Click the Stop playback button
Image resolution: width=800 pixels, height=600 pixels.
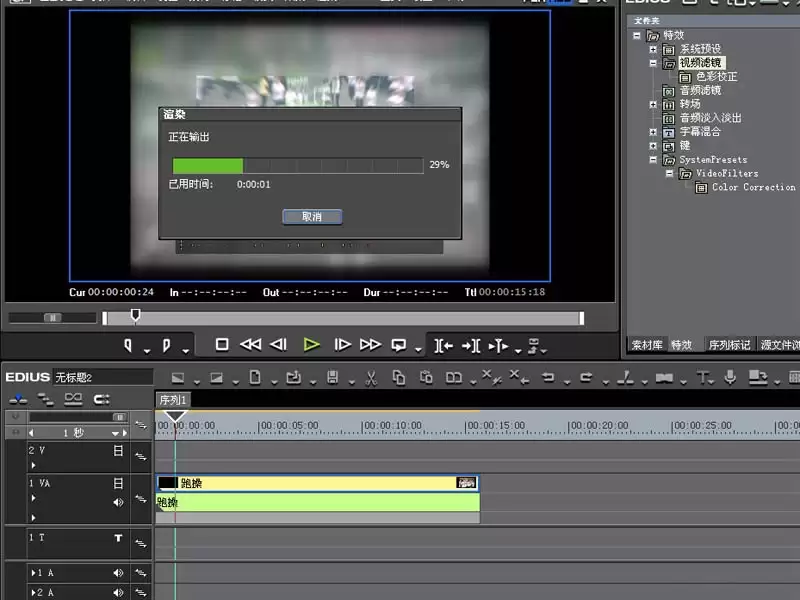point(222,345)
